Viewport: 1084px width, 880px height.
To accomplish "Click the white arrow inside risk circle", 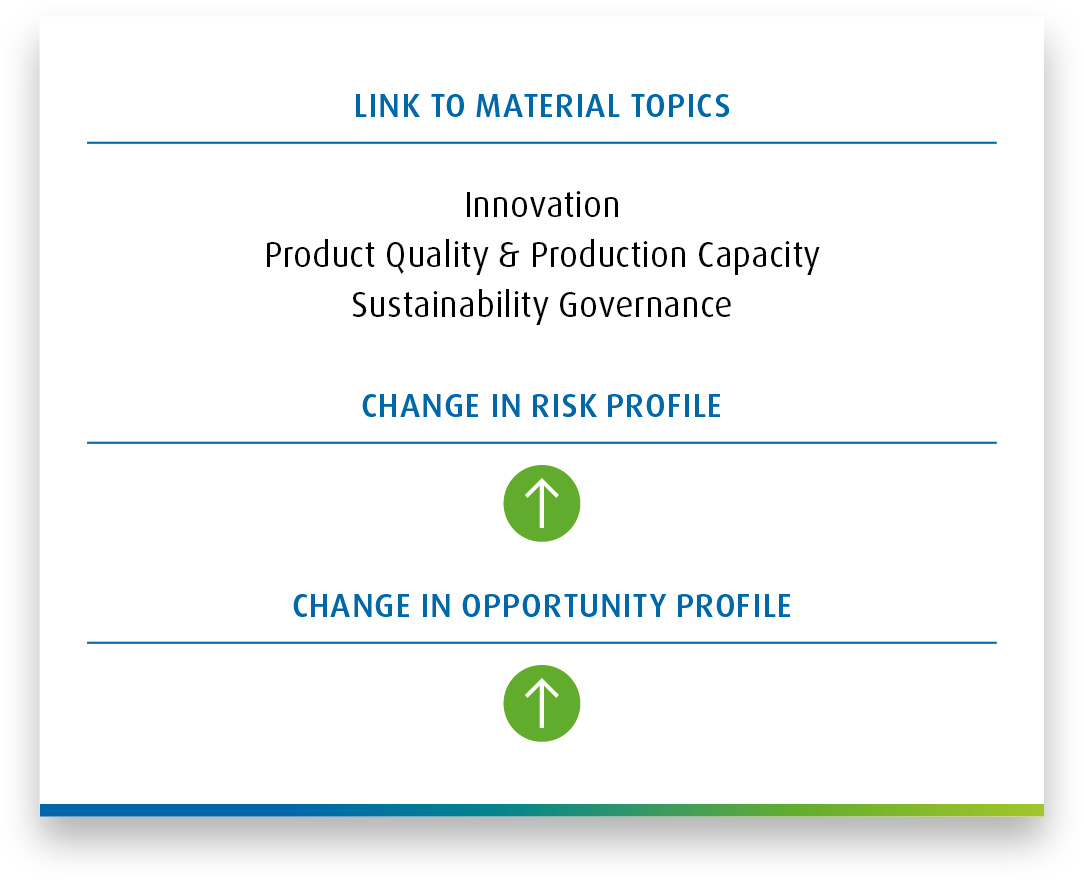I will (x=541, y=503).
